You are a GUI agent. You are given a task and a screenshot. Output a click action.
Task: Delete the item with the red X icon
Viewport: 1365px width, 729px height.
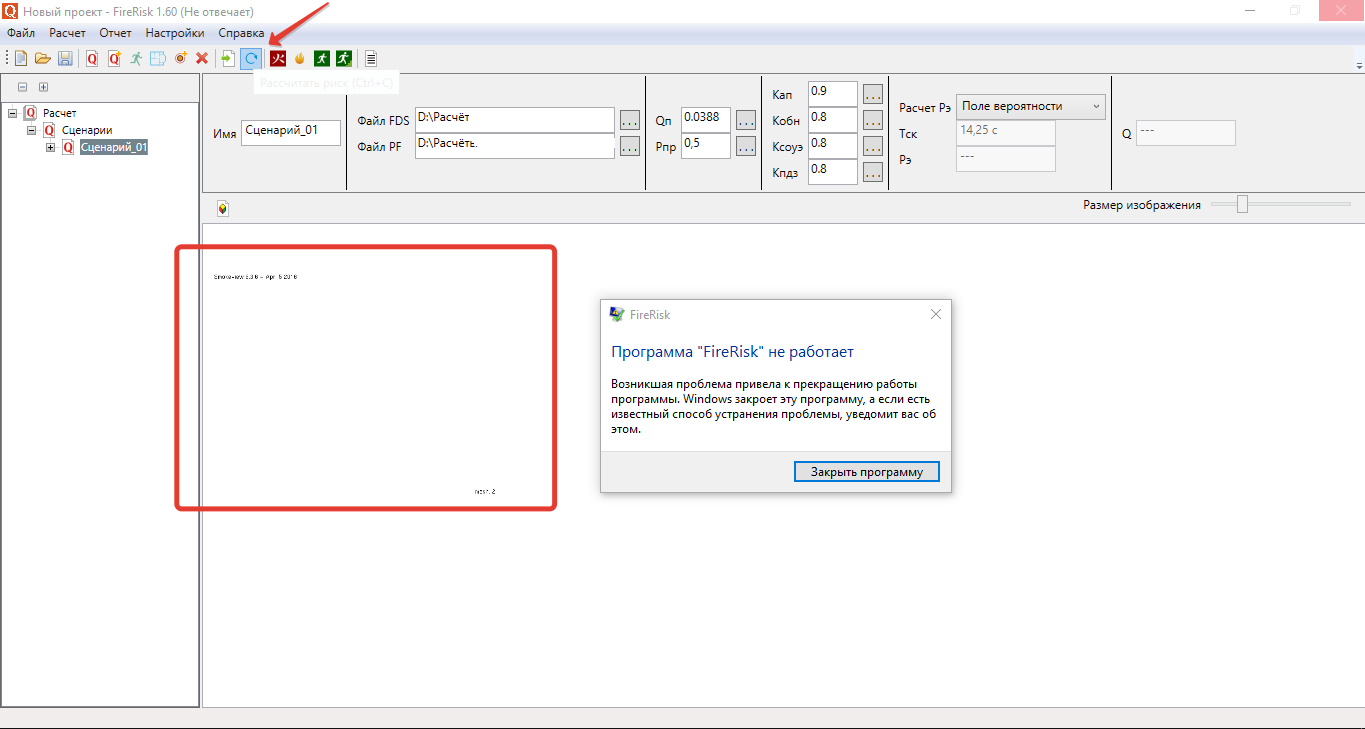pyautogui.click(x=202, y=58)
